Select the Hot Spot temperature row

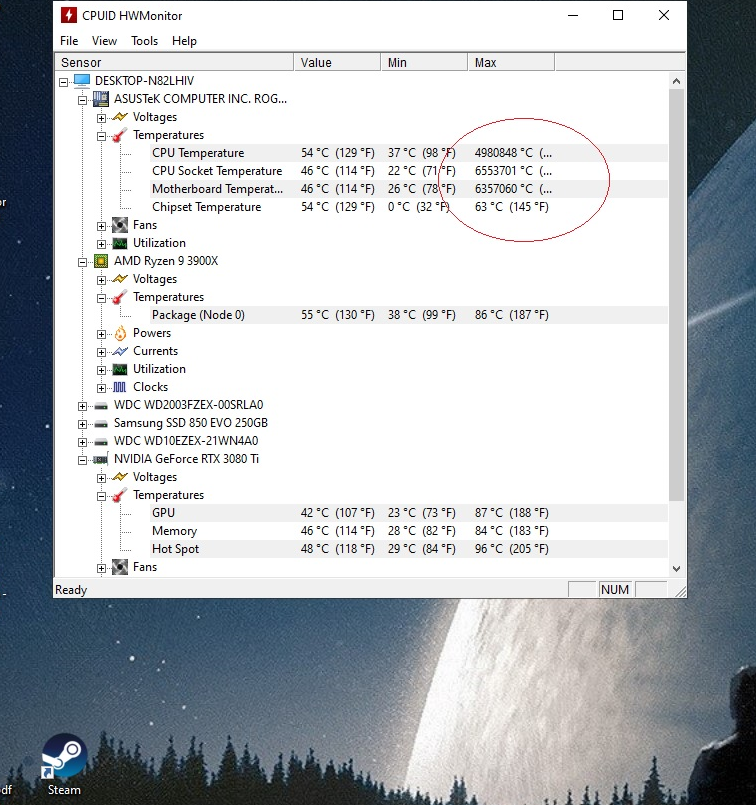409,549
